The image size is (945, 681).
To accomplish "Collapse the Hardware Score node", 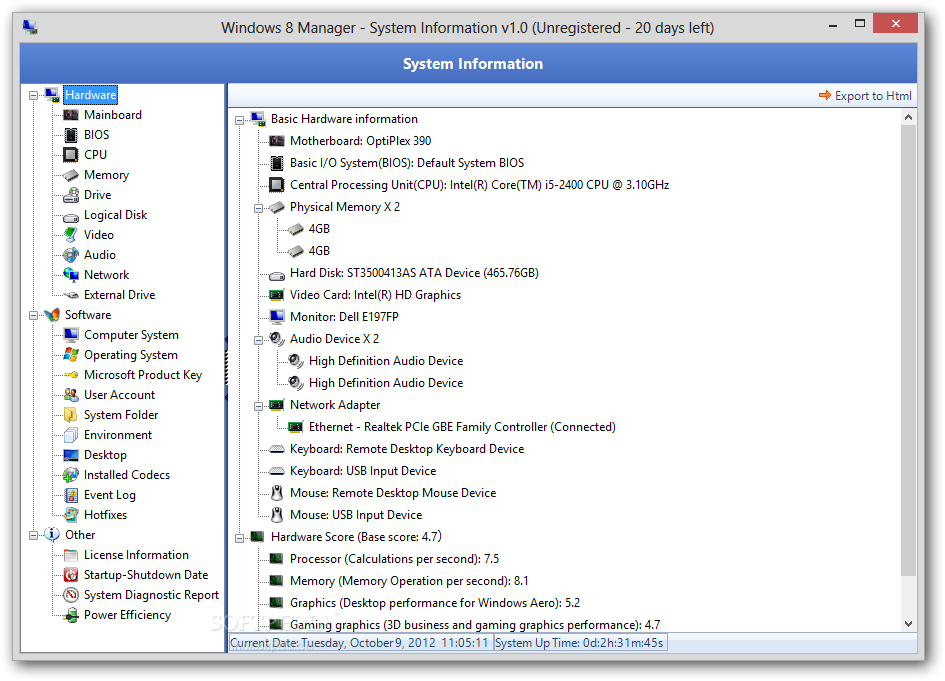I will pyautogui.click(x=239, y=538).
